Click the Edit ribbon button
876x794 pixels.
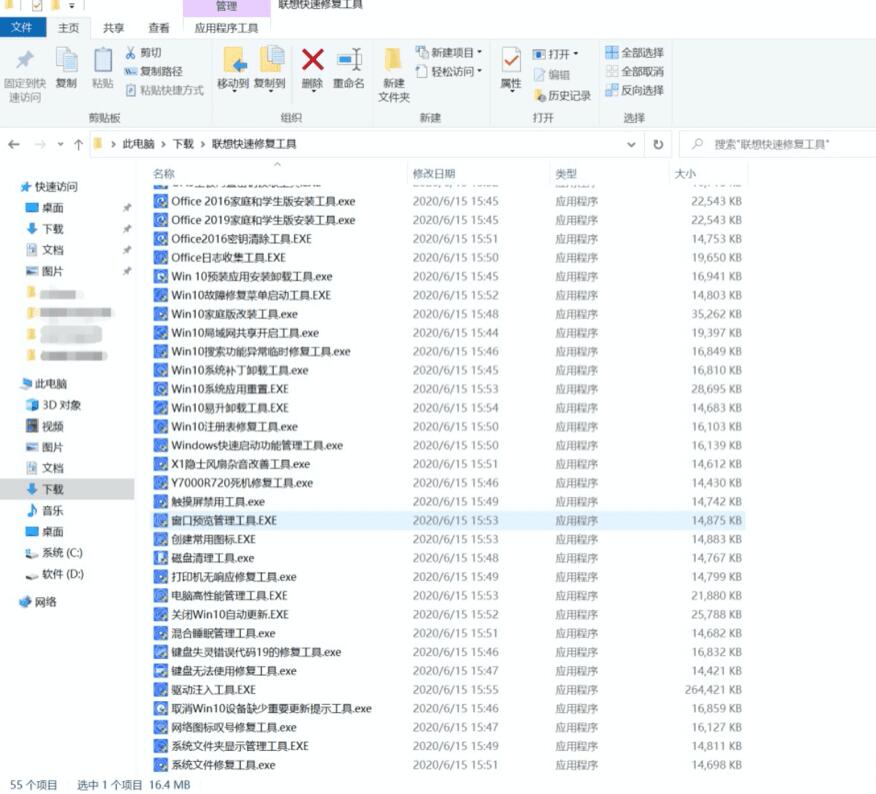click(x=552, y=75)
